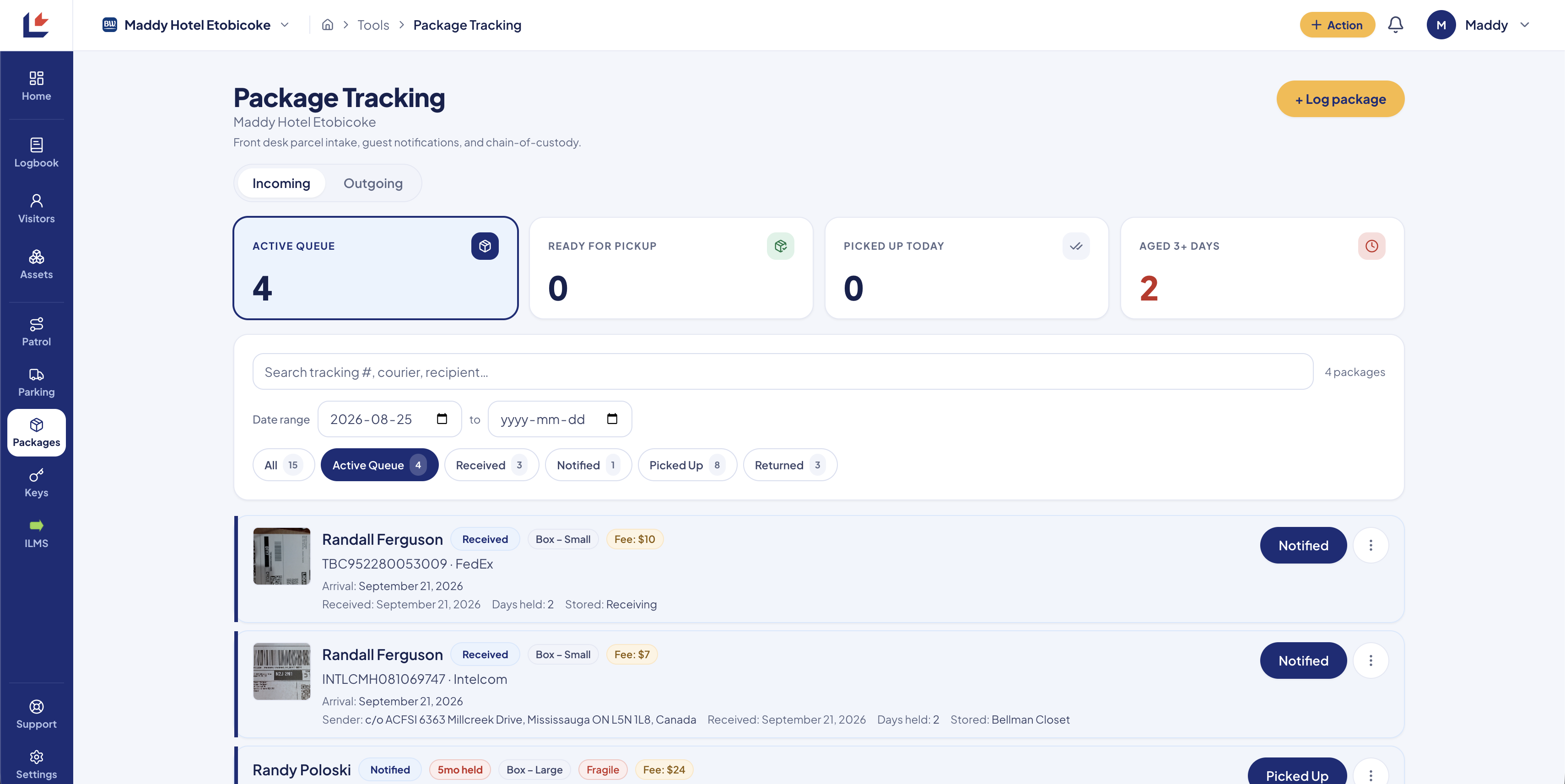Select the All filter chip
Viewport: 1565px width, 784px height.
point(284,465)
